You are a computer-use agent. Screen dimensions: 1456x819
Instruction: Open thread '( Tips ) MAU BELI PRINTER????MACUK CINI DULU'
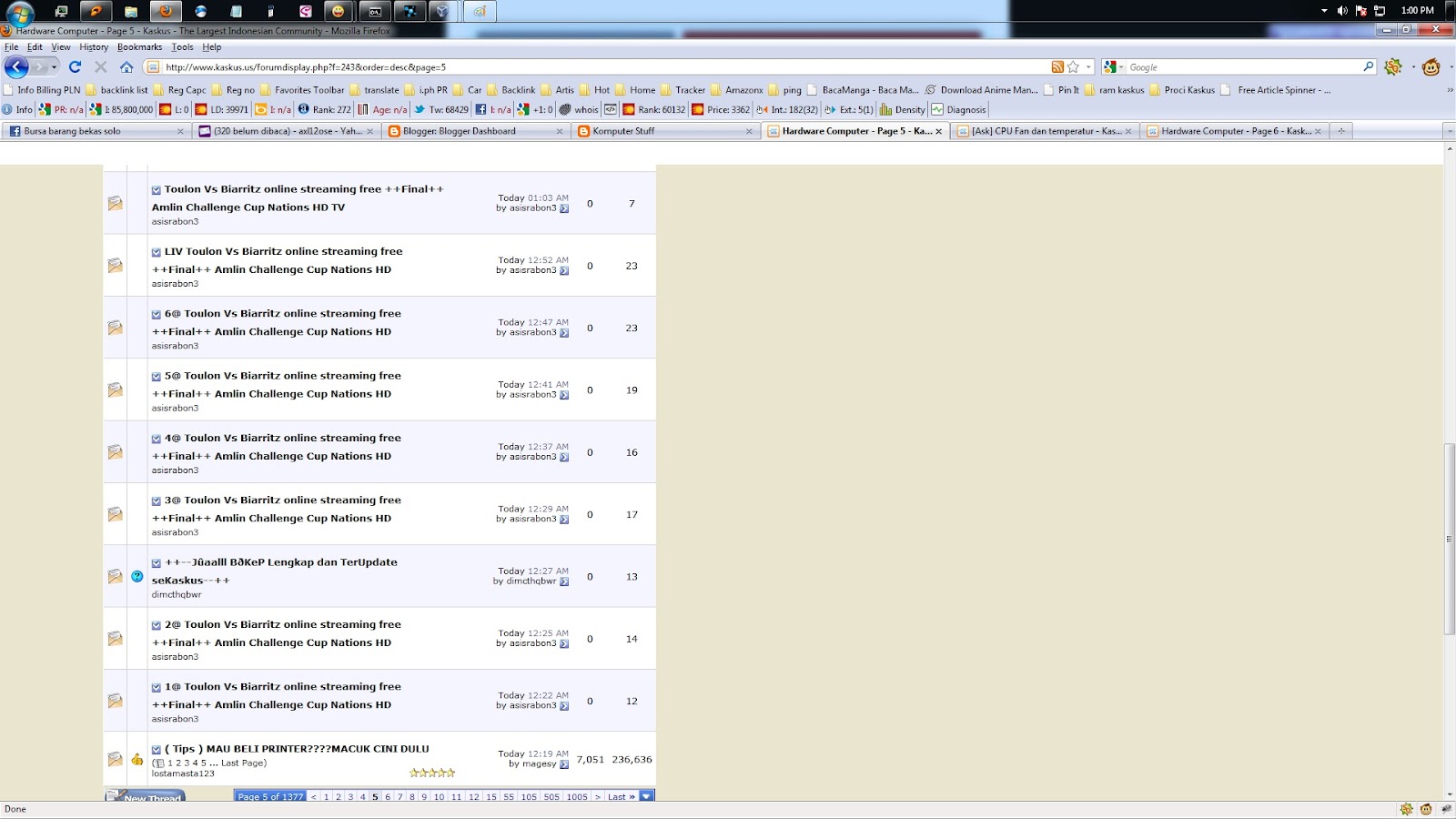pos(297,749)
